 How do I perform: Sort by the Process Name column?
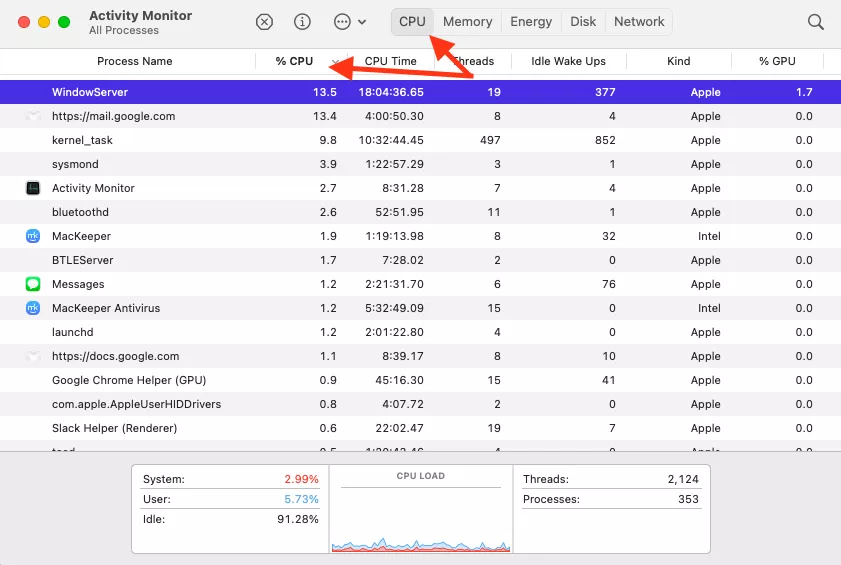click(x=135, y=61)
